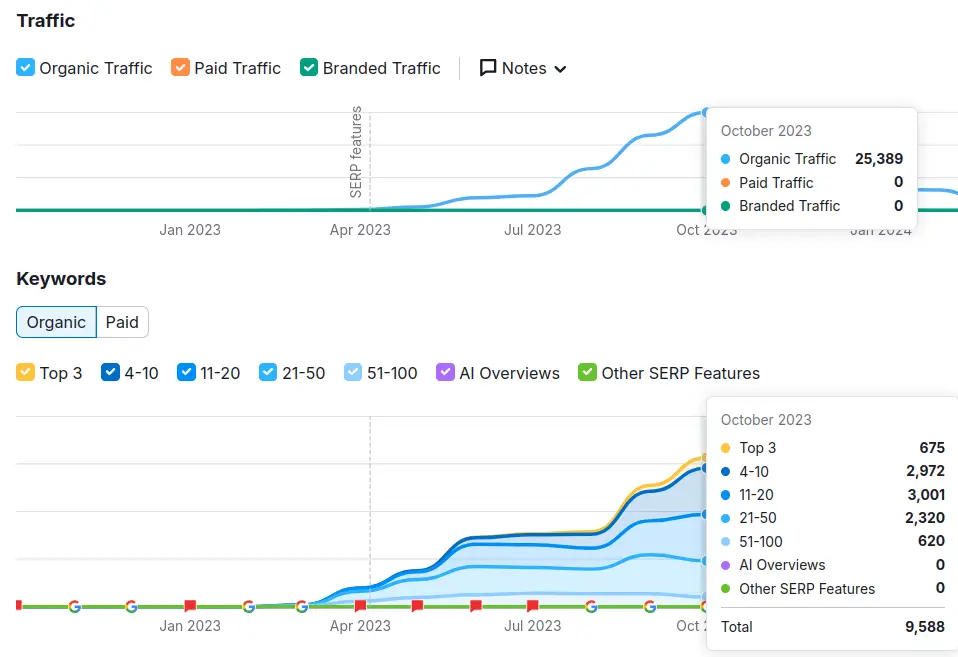
Task: Open the red flag note above Jan 2023
Action: coord(190,605)
